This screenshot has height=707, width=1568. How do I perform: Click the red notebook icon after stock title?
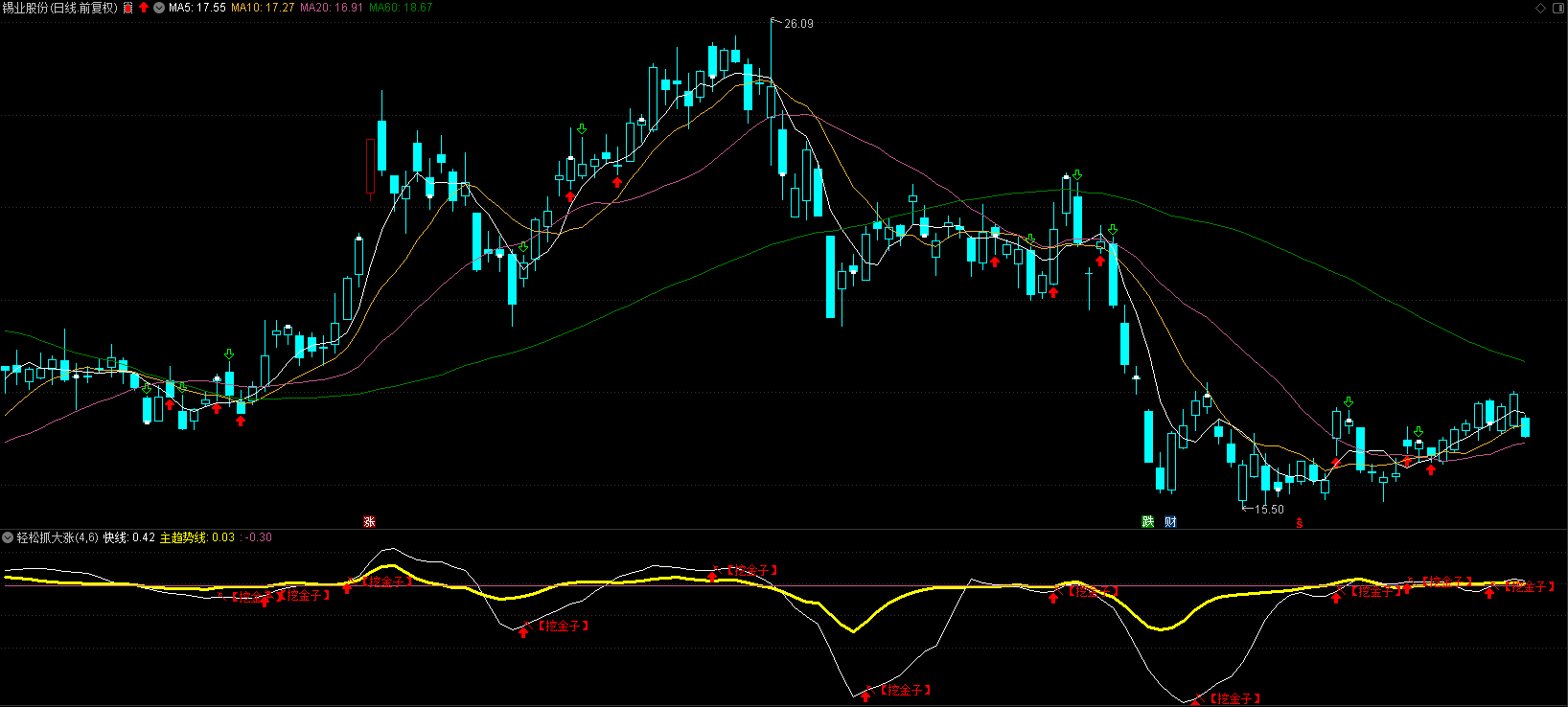[x=128, y=8]
